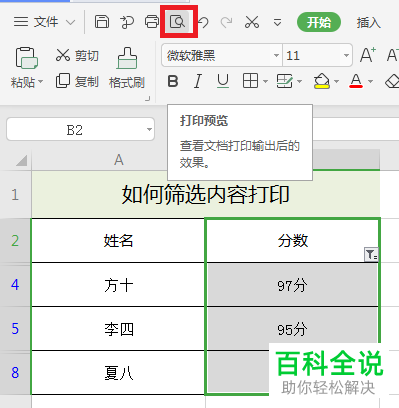Expand the font size dropdown arrow

[346, 55]
